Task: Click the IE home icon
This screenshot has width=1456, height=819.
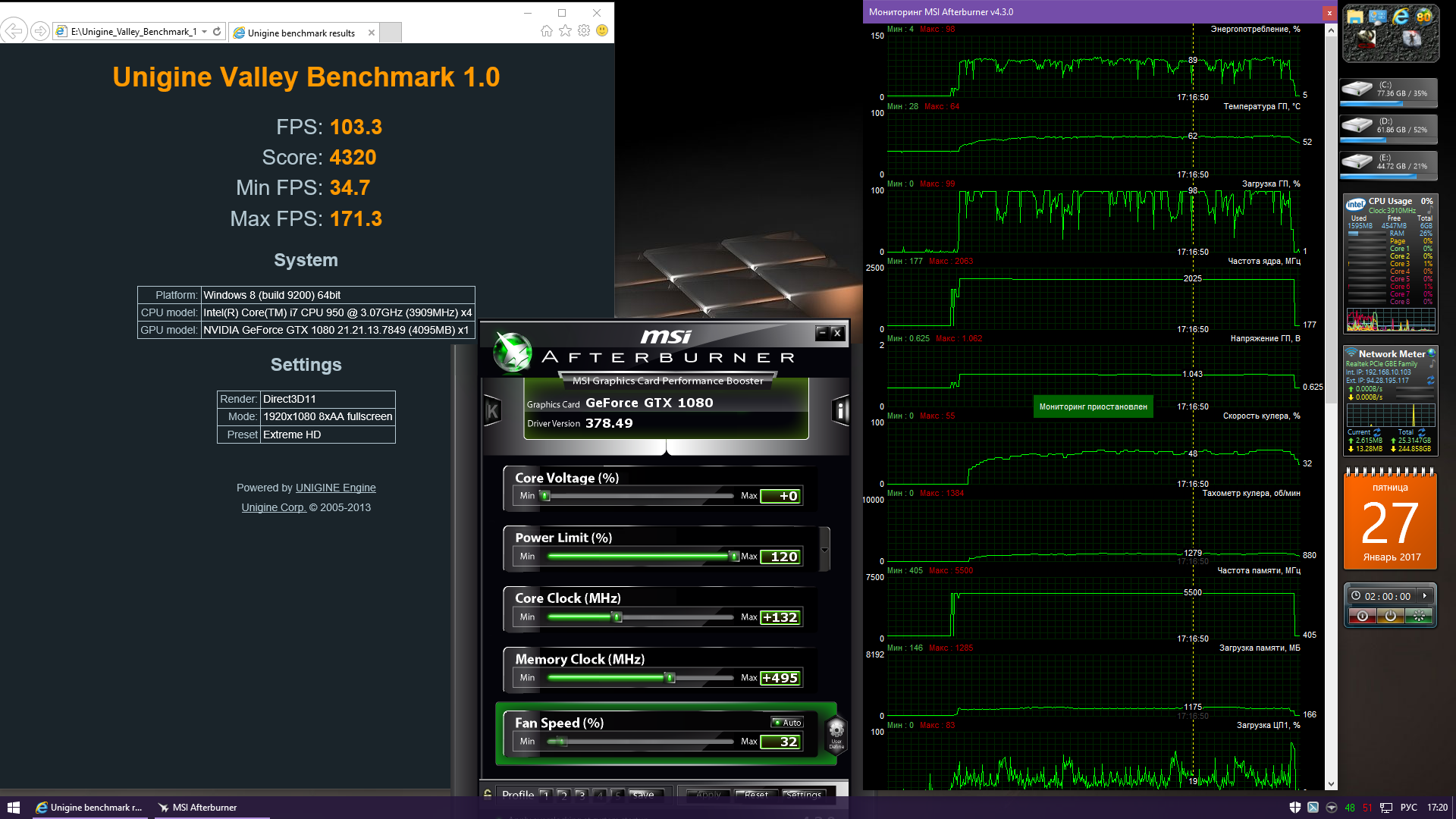Action: (x=547, y=31)
